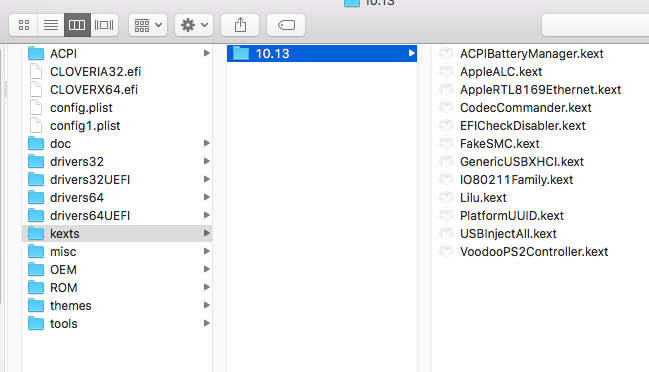Expand the ROM folder arrow

207,288
